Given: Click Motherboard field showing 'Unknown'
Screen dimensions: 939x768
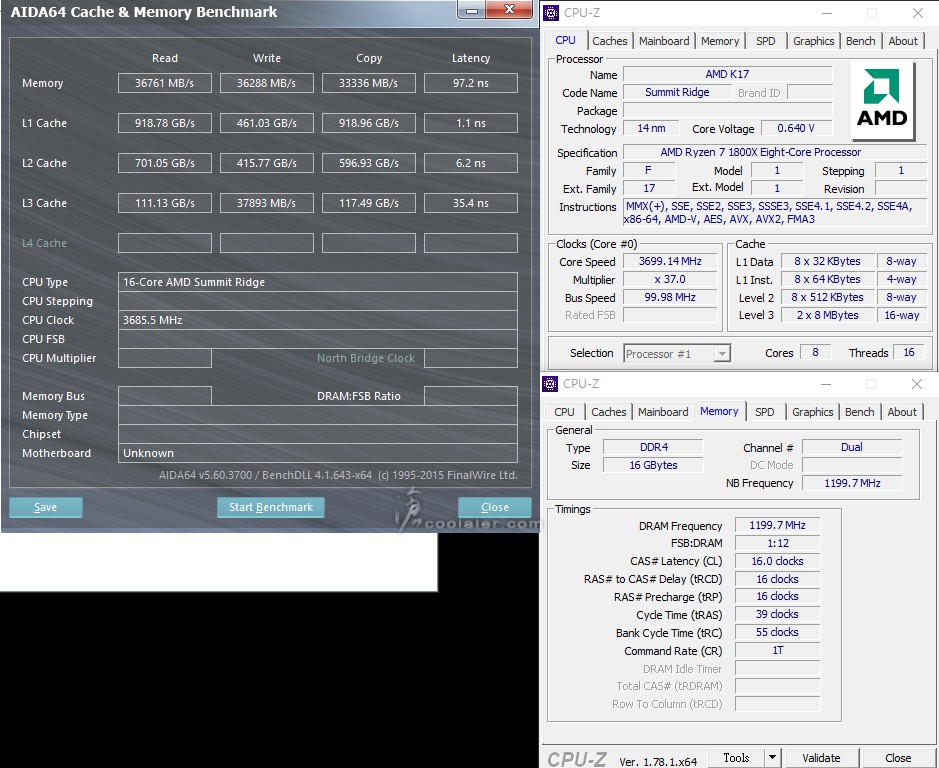Looking at the screenshot, I should point(318,453).
